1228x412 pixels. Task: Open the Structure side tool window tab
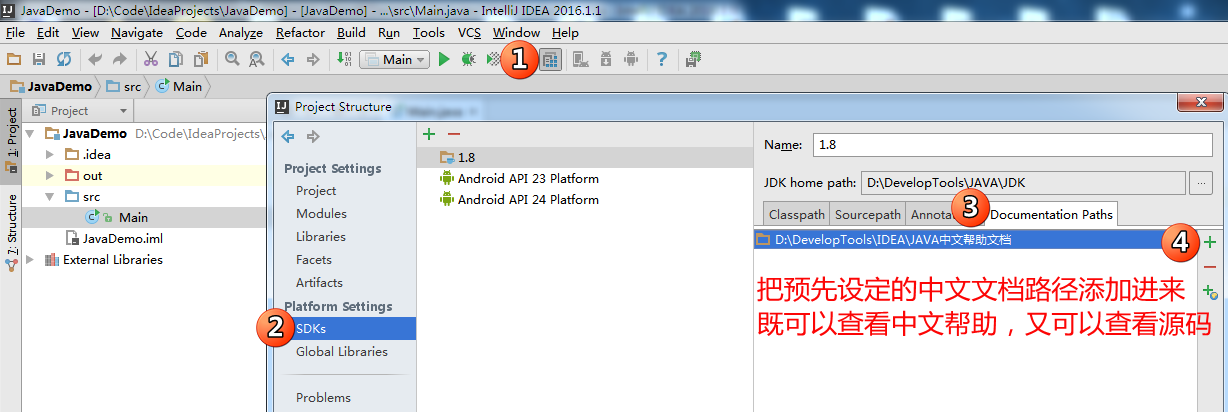11,233
